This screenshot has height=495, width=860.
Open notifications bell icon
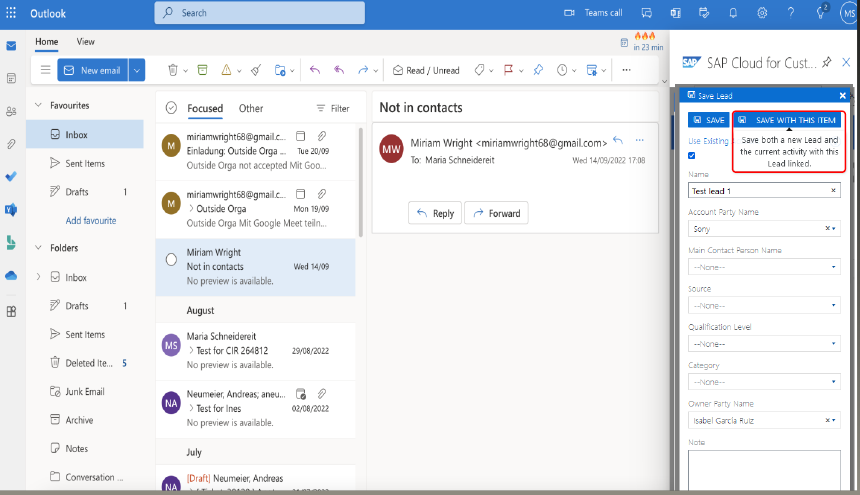733,13
